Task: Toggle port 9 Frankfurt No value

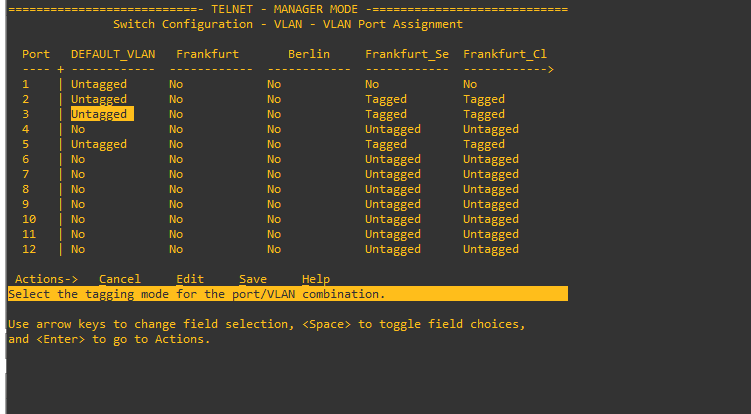Action: pyautogui.click(x=176, y=204)
